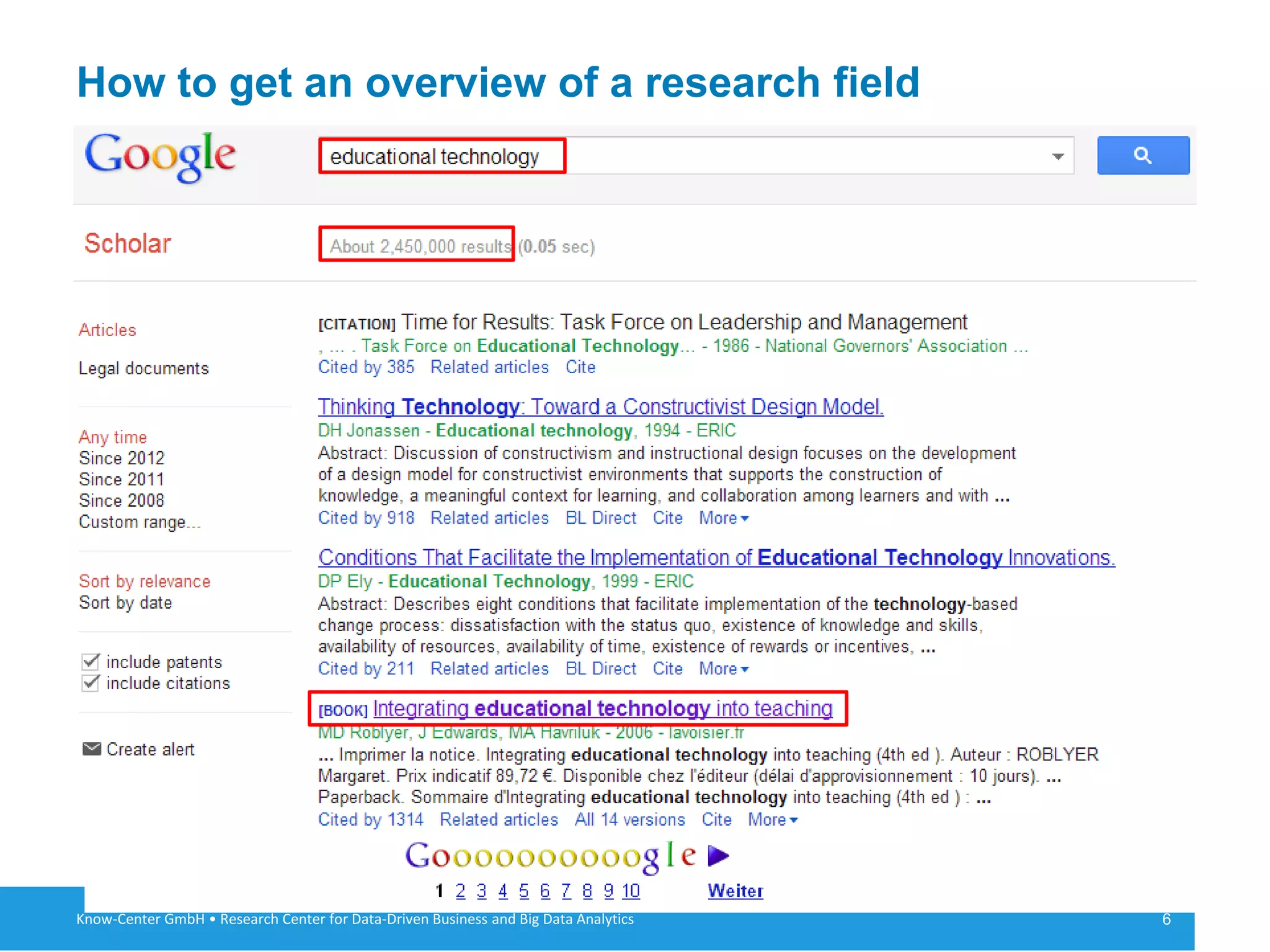
Task: Go to results page 4
Action: [x=503, y=891]
